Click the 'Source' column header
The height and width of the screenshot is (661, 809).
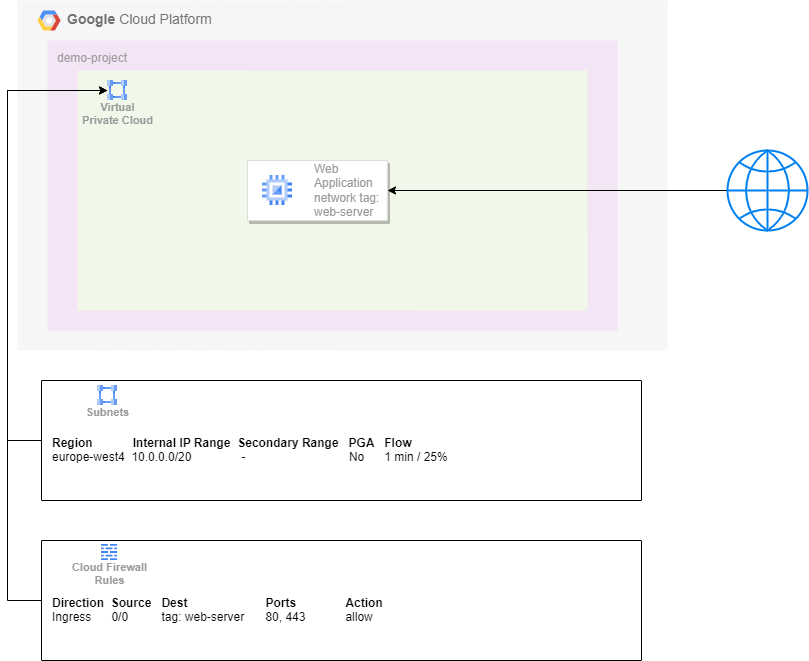(x=132, y=603)
